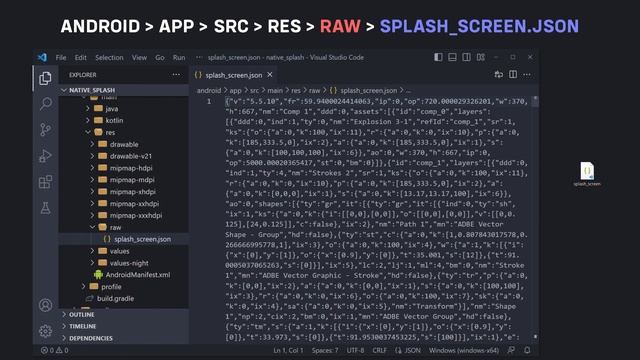Click the compare changes editor icon
The width and height of the screenshot is (640, 360).
coord(498,74)
